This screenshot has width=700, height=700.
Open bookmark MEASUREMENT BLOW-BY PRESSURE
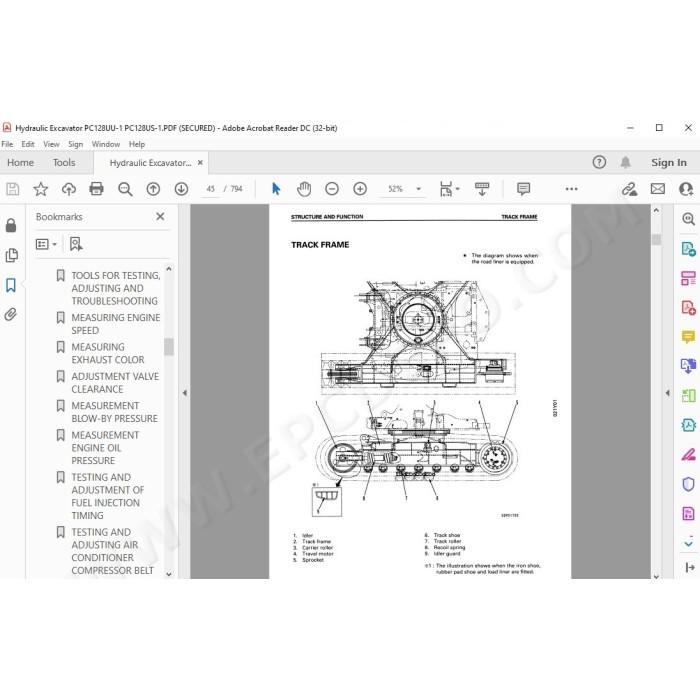coord(114,412)
